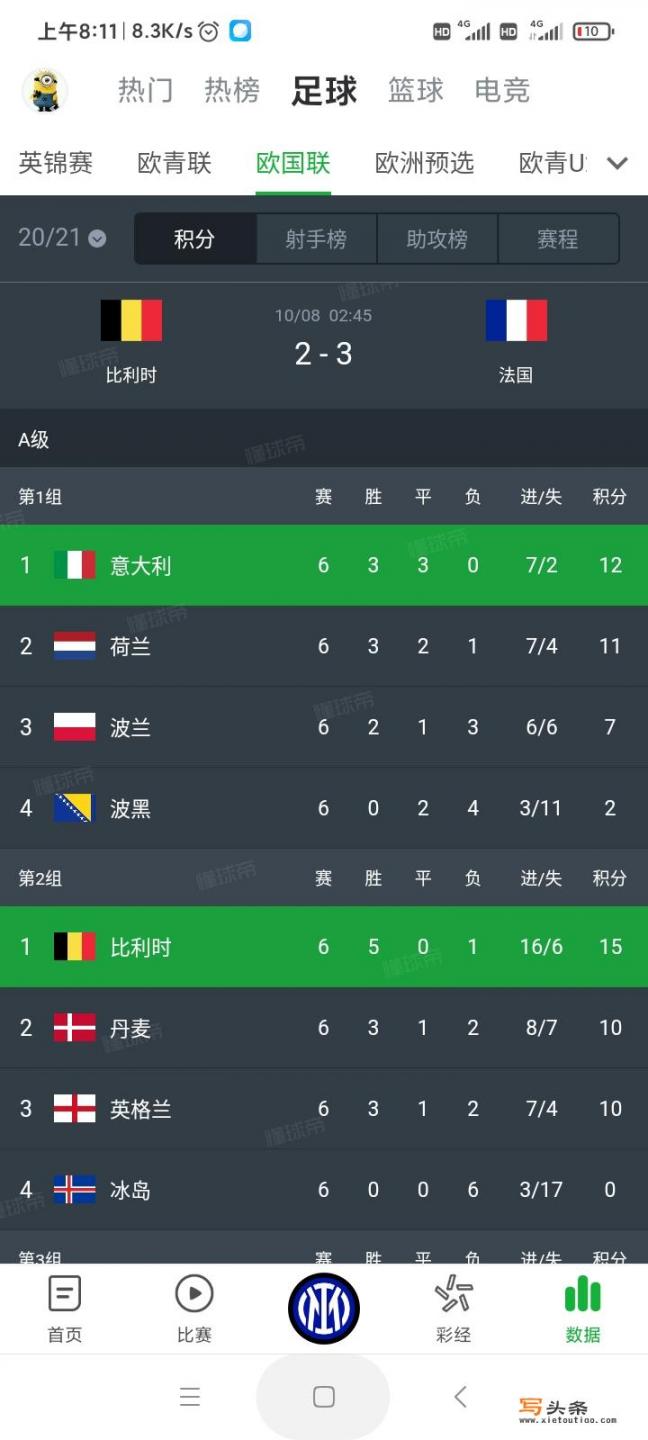
Task: Select the 欧洲预选 league tab
Action: tap(424, 163)
